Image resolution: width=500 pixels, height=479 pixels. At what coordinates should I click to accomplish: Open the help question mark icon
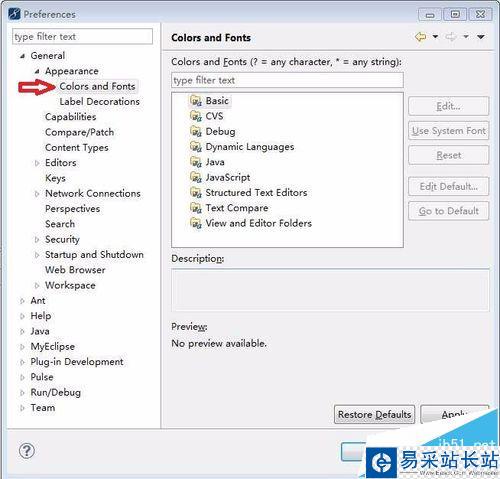click(x=27, y=451)
